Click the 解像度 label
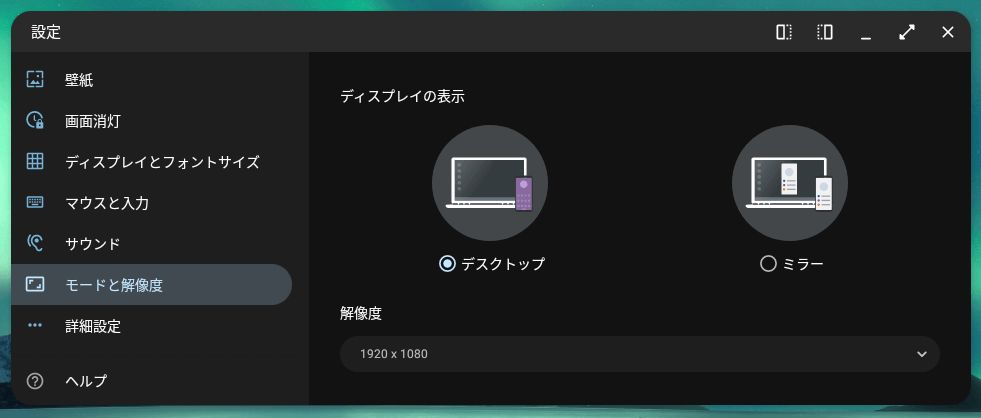The width and height of the screenshot is (981, 418). pyautogui.click(x=361, y=314)
